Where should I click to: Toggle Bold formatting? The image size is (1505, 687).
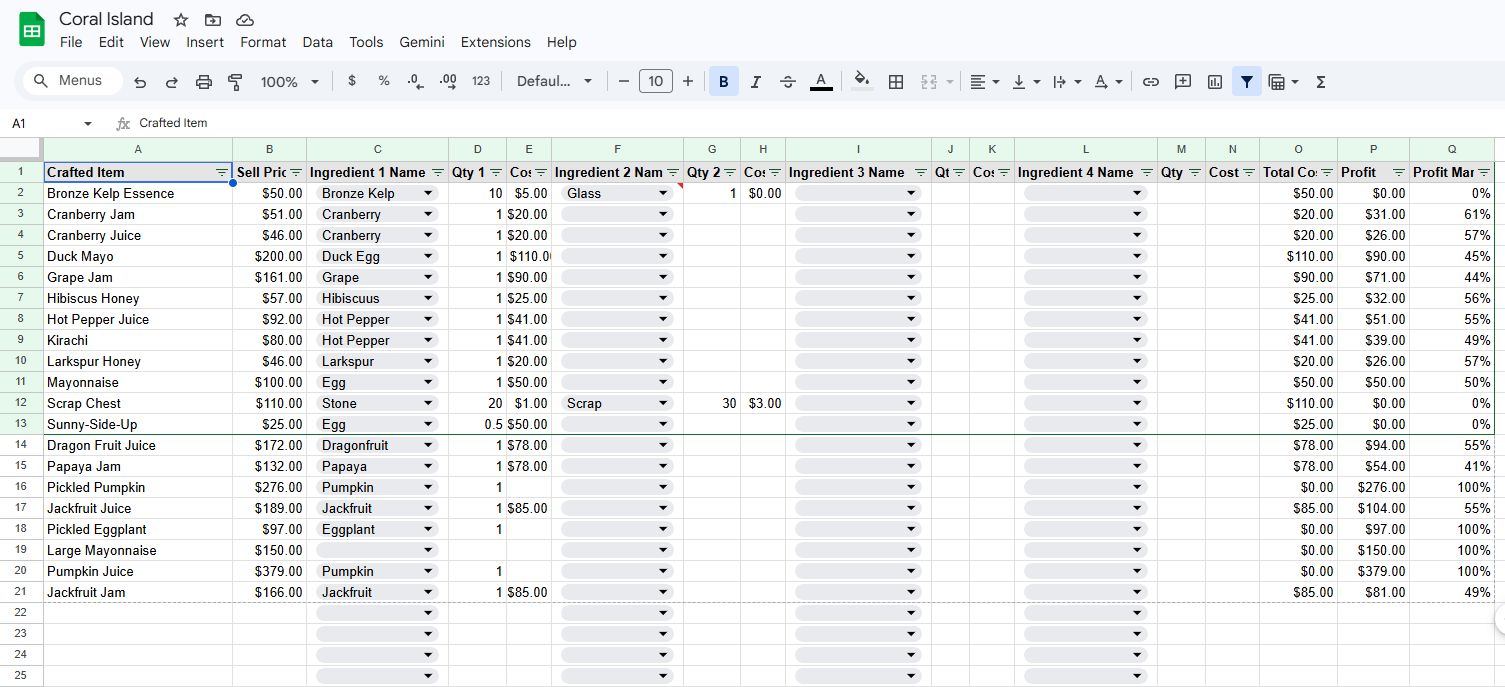point(723,82)
